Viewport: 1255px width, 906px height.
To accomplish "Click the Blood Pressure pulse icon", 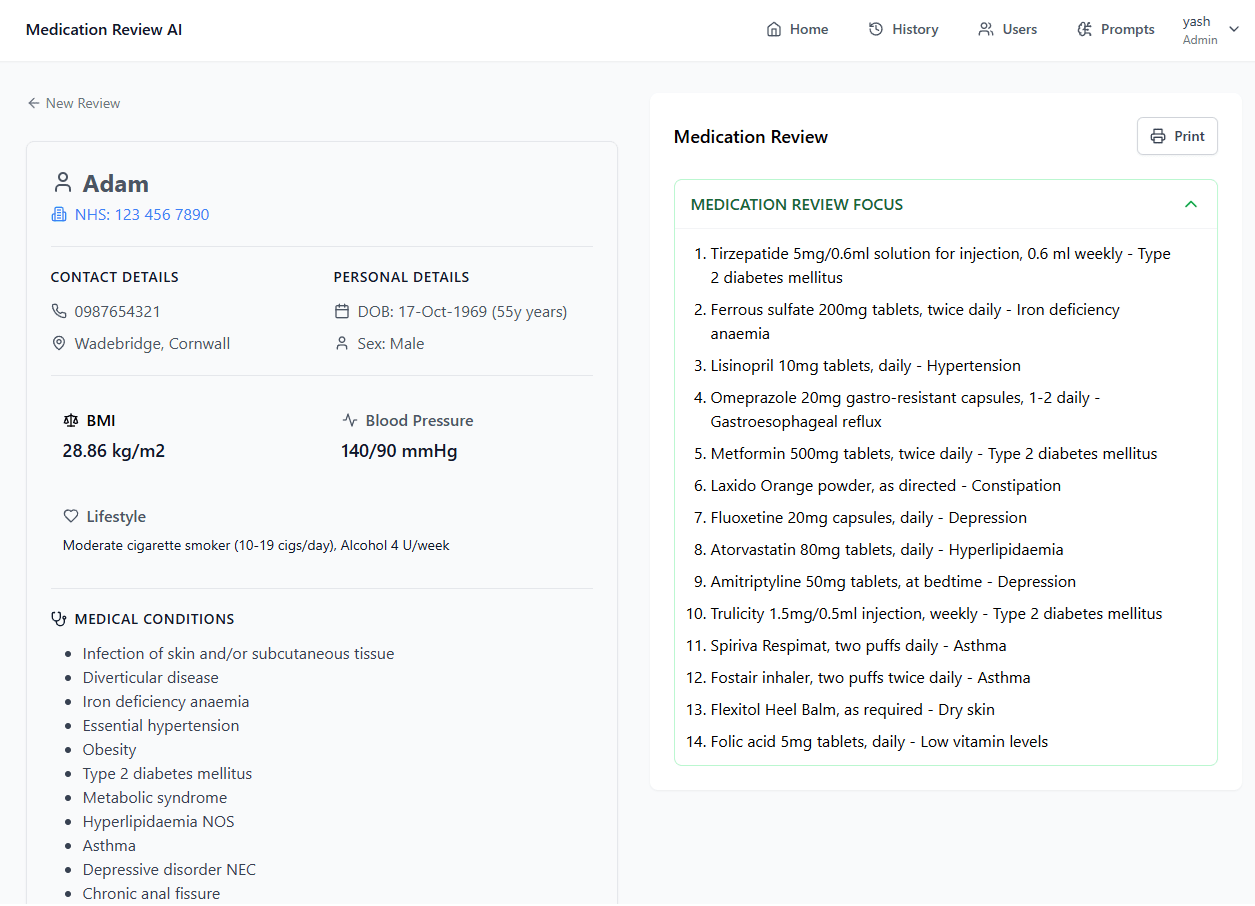I will click(350, 420).
